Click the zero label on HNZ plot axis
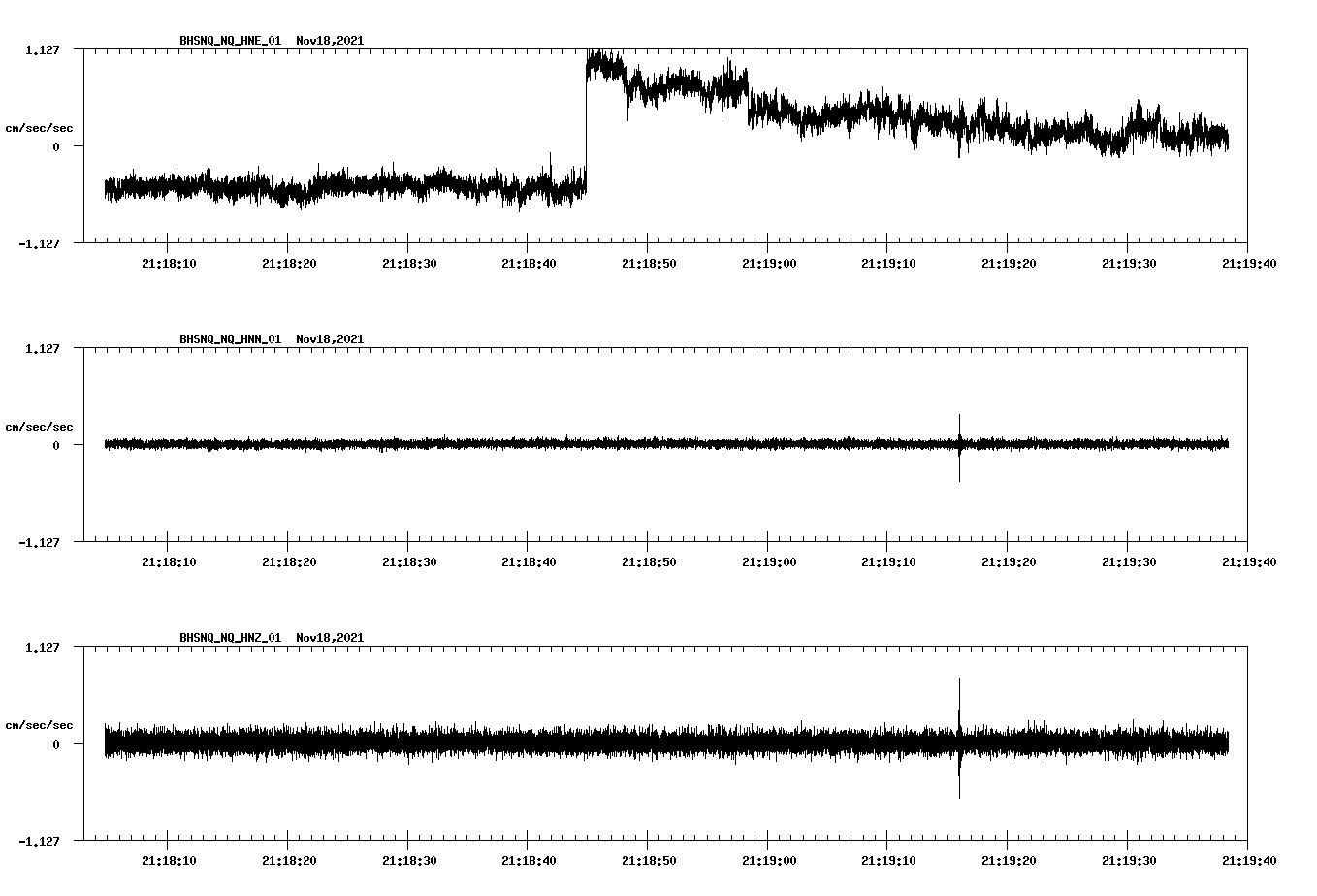1317x896 pixels. pos(56,744)
